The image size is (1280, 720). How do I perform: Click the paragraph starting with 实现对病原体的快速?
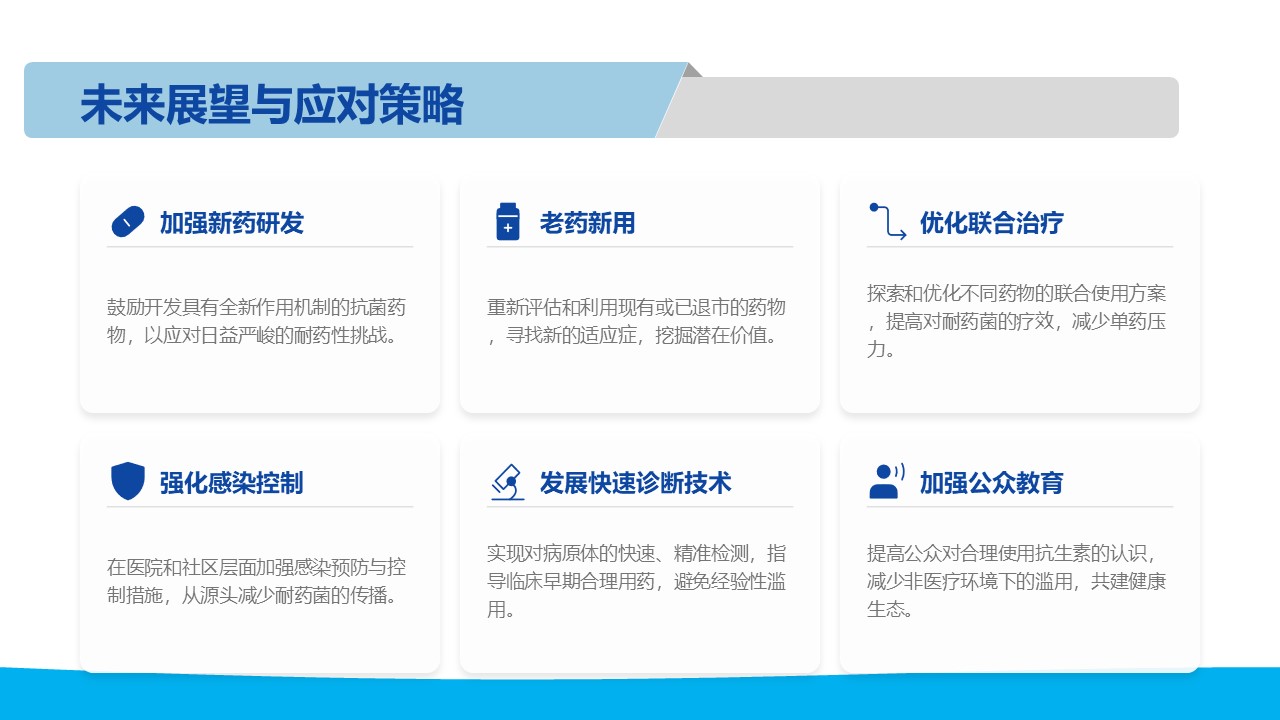point(636,581)
